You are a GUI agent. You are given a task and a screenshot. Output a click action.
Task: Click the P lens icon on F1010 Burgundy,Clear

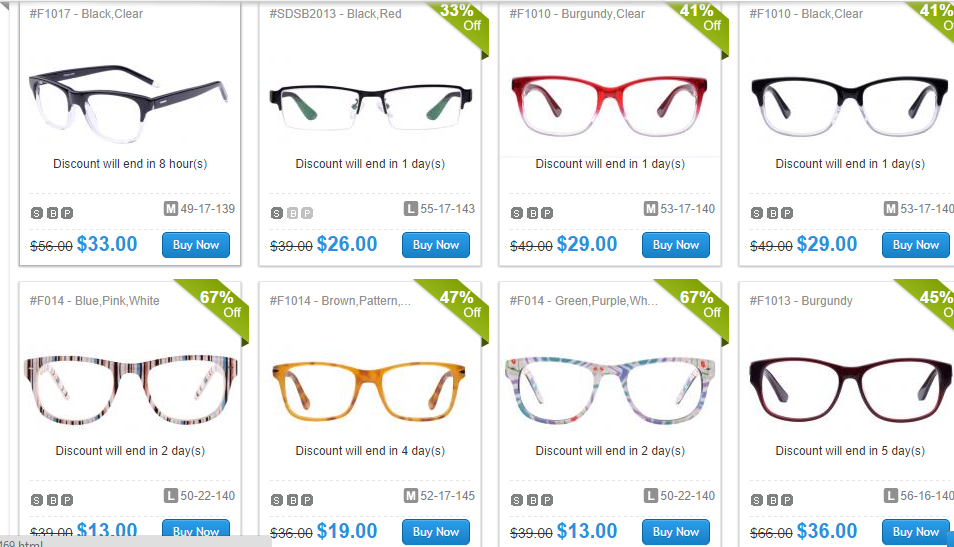547,214
